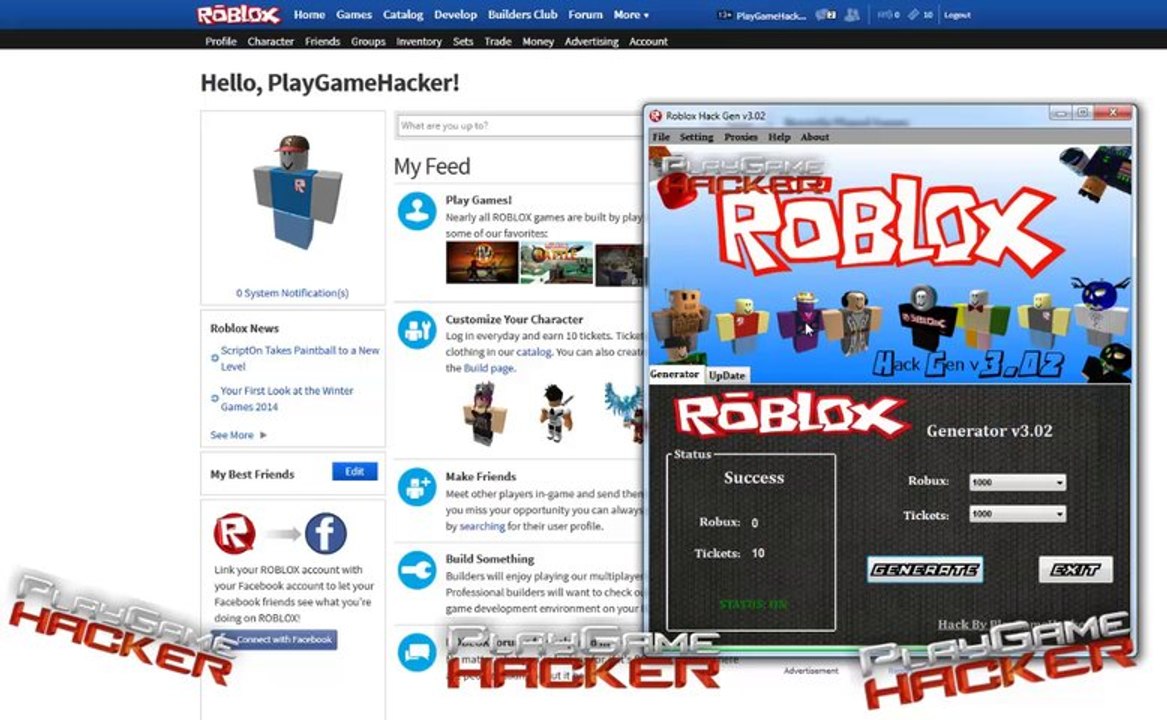Open the Trade sub-navigation link
The image size is (1167, 720).
[x=498, y=42]
